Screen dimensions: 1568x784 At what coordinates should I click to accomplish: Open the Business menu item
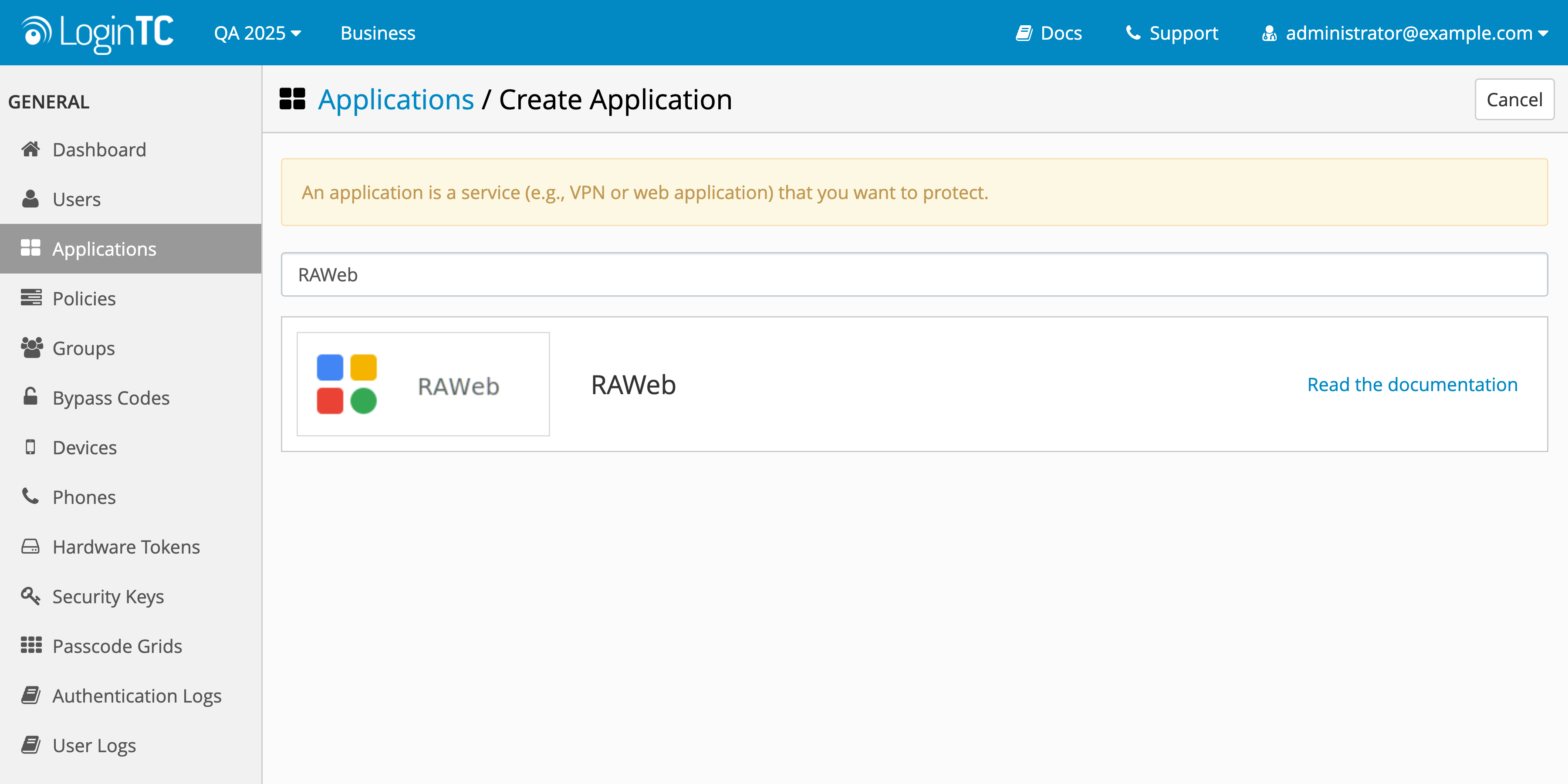pyautogui.click(x=377, y=32)
